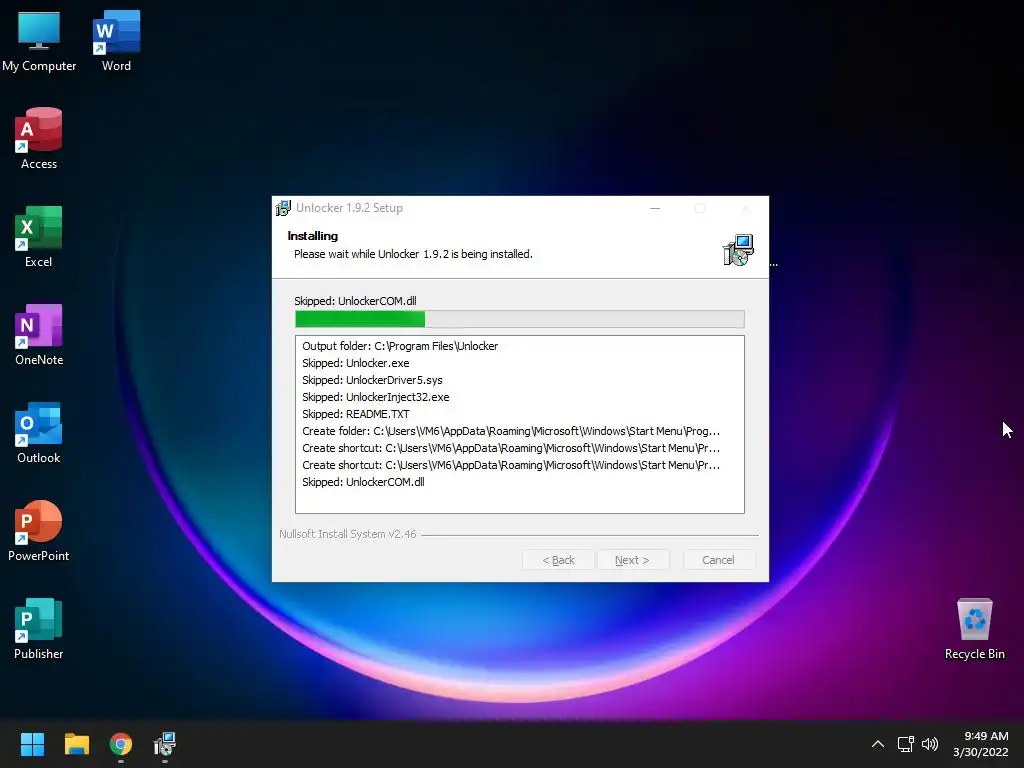Click the 'Skipped: UnlockerCOM.dll' status above the progress bar
Viewport: 1024px width, 768px height.
point(355,301)
